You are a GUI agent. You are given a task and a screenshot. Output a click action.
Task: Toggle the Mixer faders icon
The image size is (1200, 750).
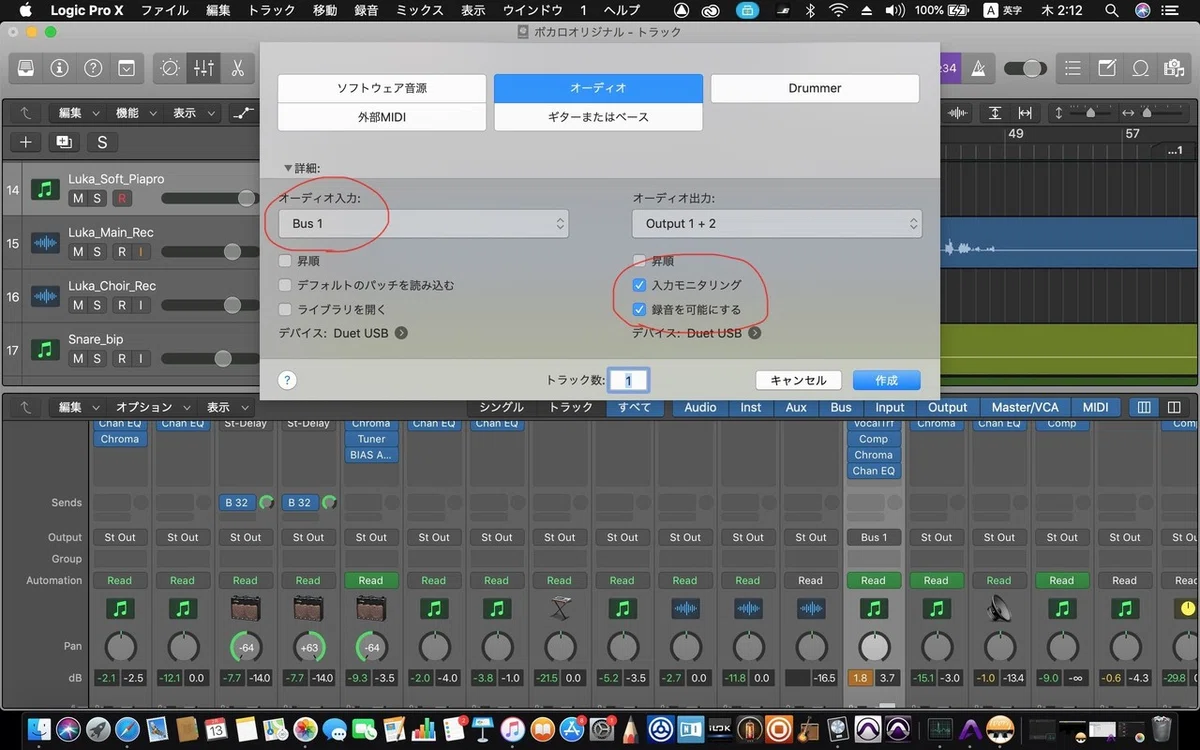204,68
